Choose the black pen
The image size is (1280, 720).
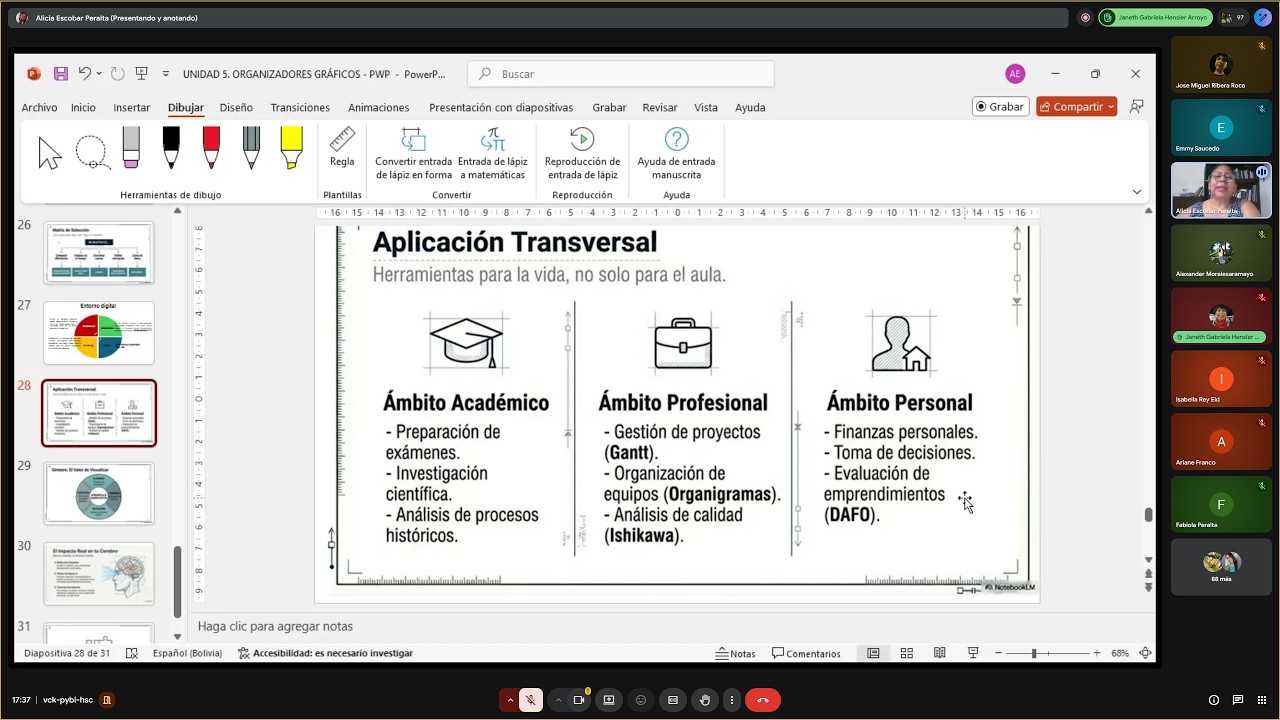click(171, 148)
